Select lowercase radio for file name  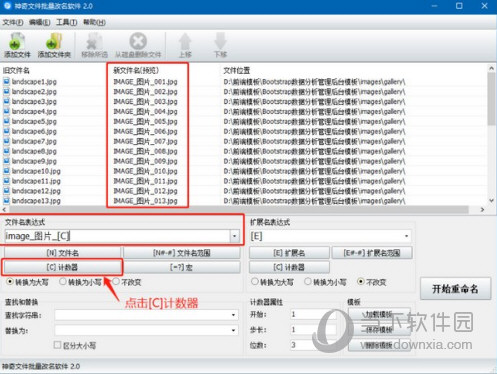point(62,281)
